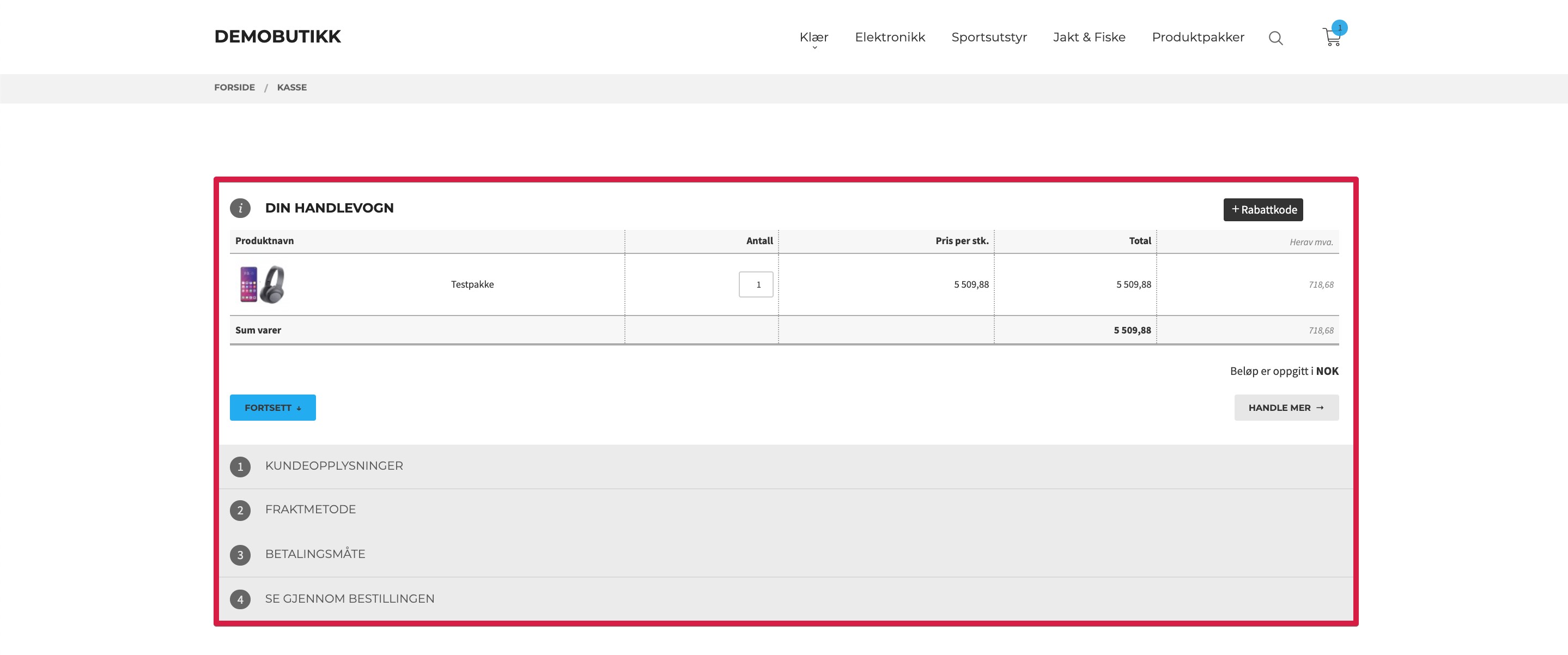This screenshot has width=1568, height=655.
Task: Click the step 4 circle icon
Action: [x=240, y=599]
